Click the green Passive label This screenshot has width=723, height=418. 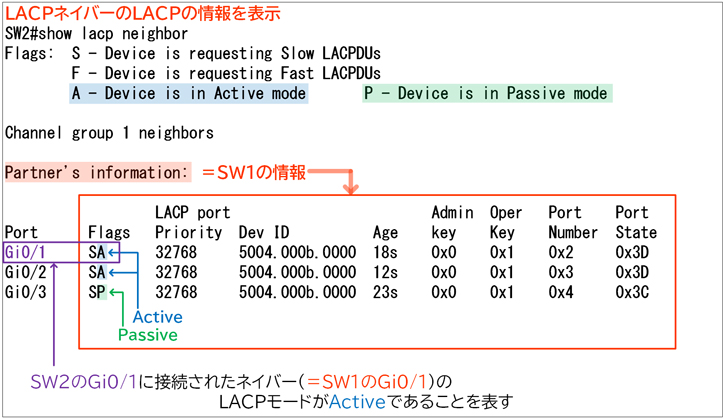coord(148,335)
